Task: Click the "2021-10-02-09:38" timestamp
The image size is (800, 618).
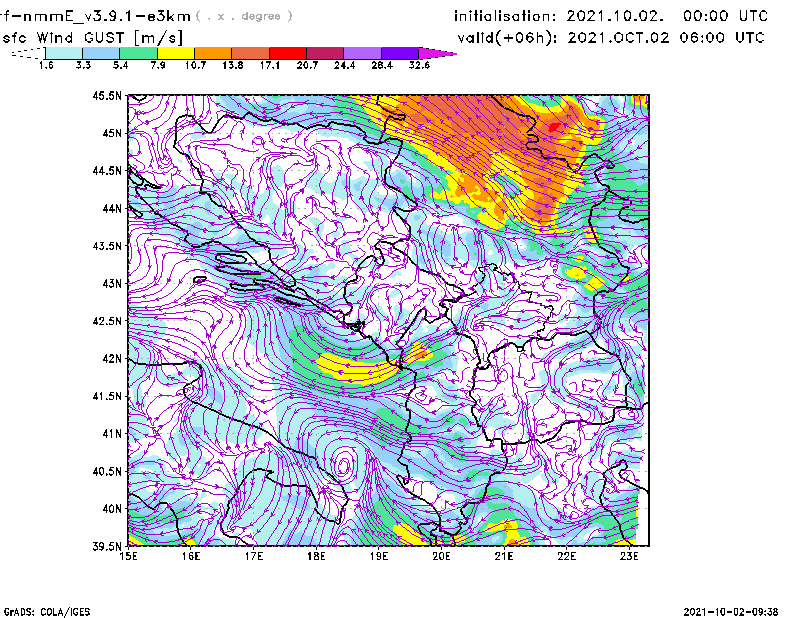Action: 731,612
